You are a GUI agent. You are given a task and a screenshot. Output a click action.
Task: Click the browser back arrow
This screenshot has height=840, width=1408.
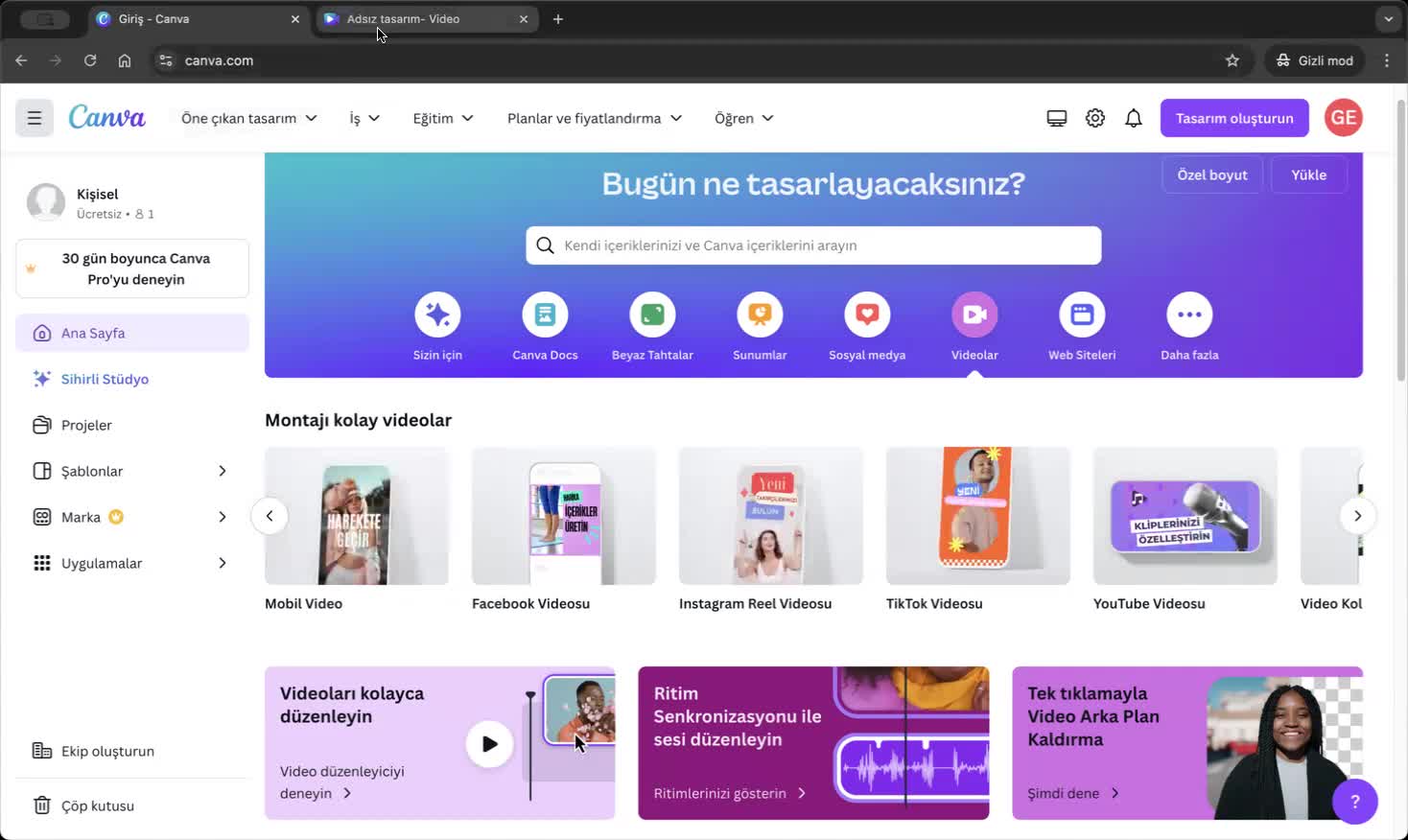click(x=21, y=60)
